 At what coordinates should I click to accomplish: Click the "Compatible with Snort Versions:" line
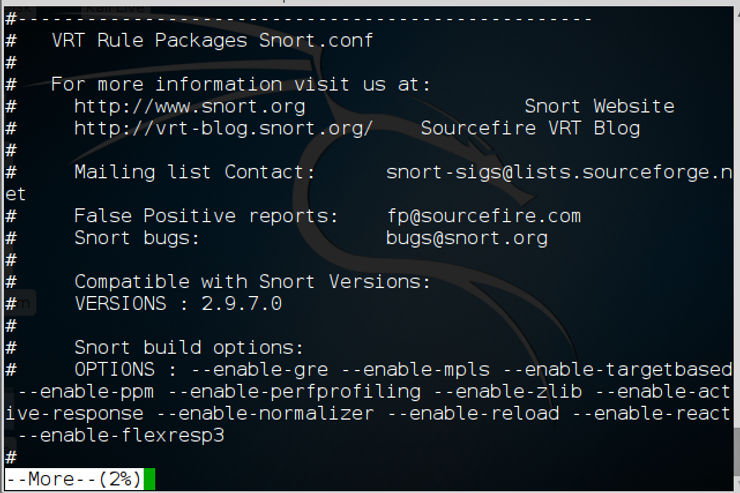tap(252, 282)
